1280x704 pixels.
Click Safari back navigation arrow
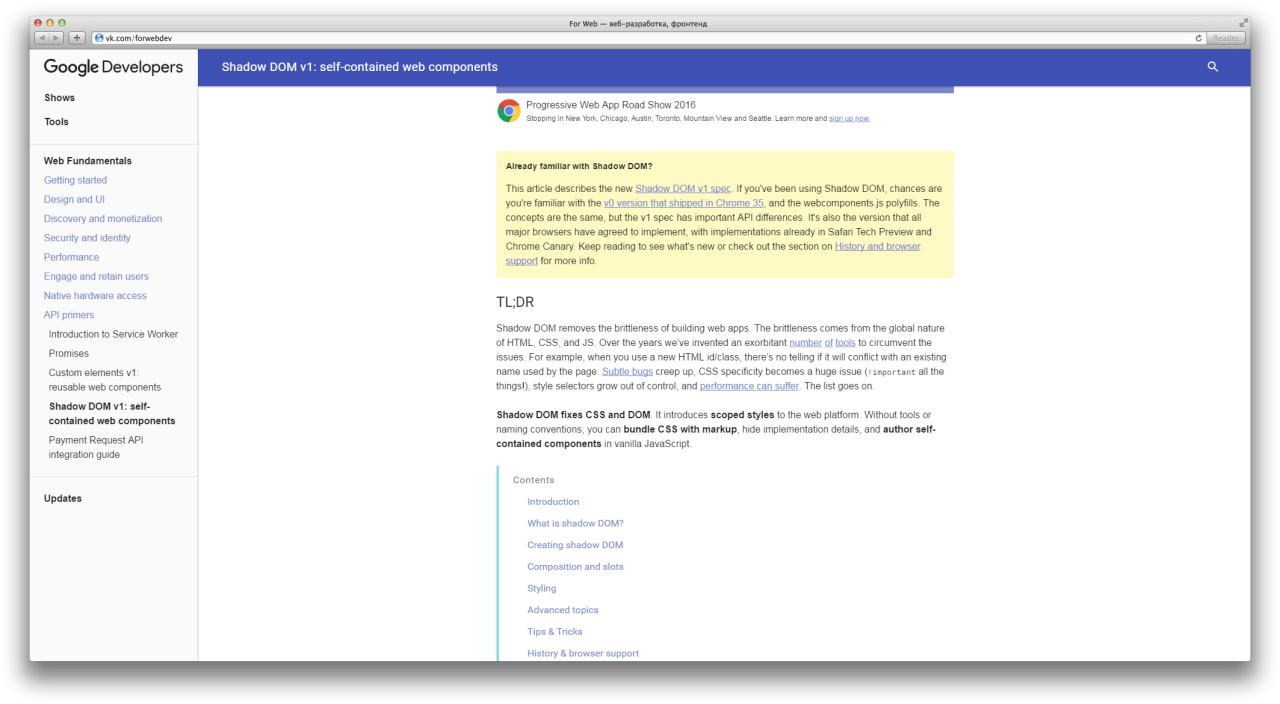point(43,38)
